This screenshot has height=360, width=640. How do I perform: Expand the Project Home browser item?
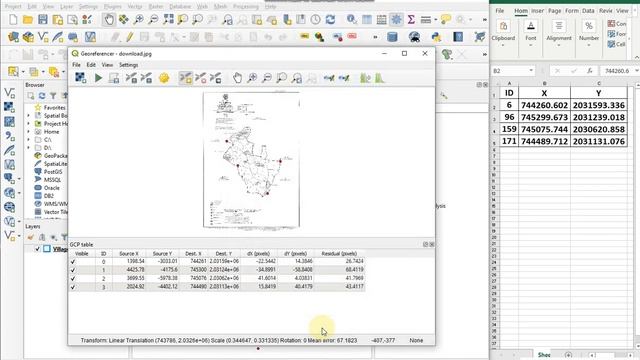click(29, 124)
